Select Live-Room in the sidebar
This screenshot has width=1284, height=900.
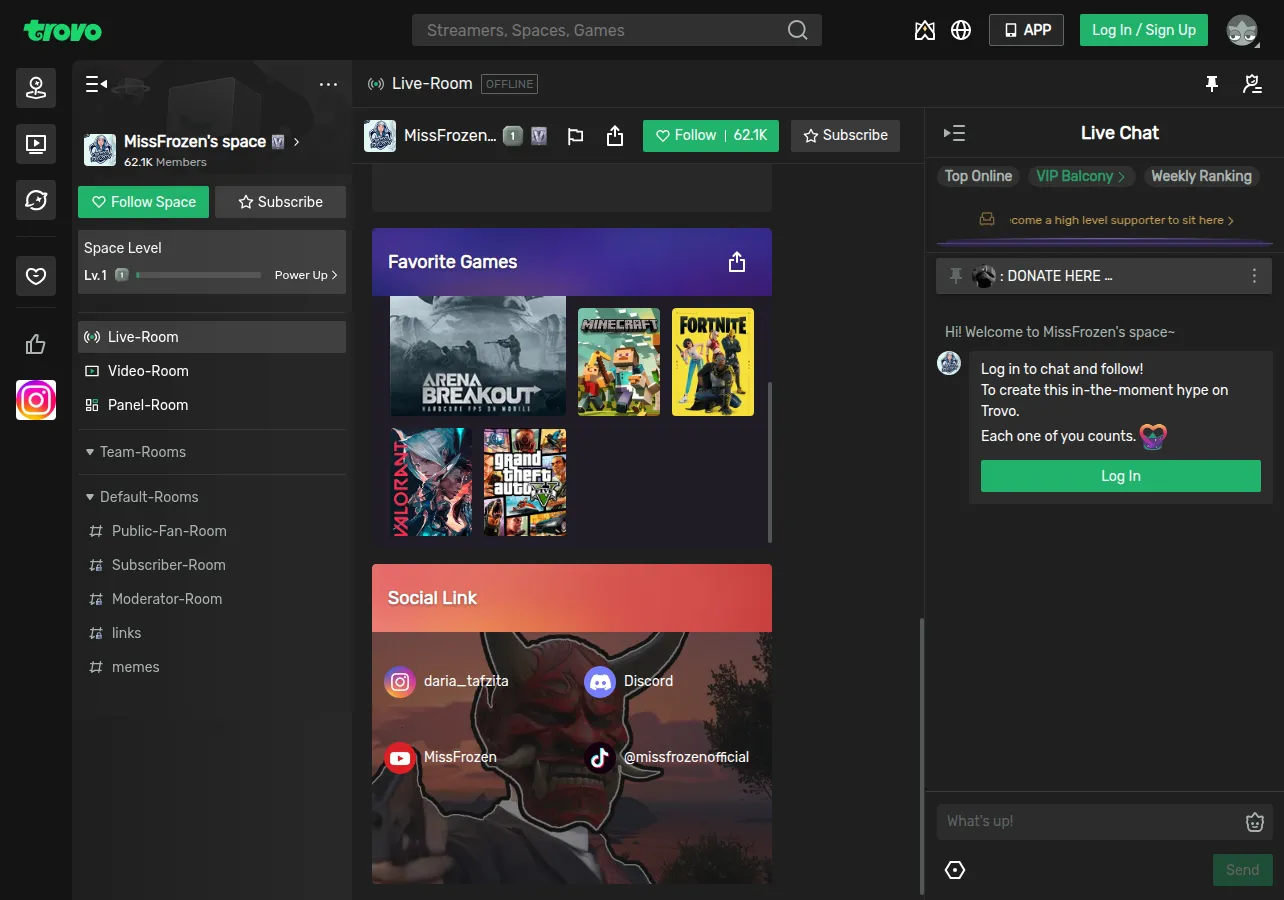coord(212,337)
